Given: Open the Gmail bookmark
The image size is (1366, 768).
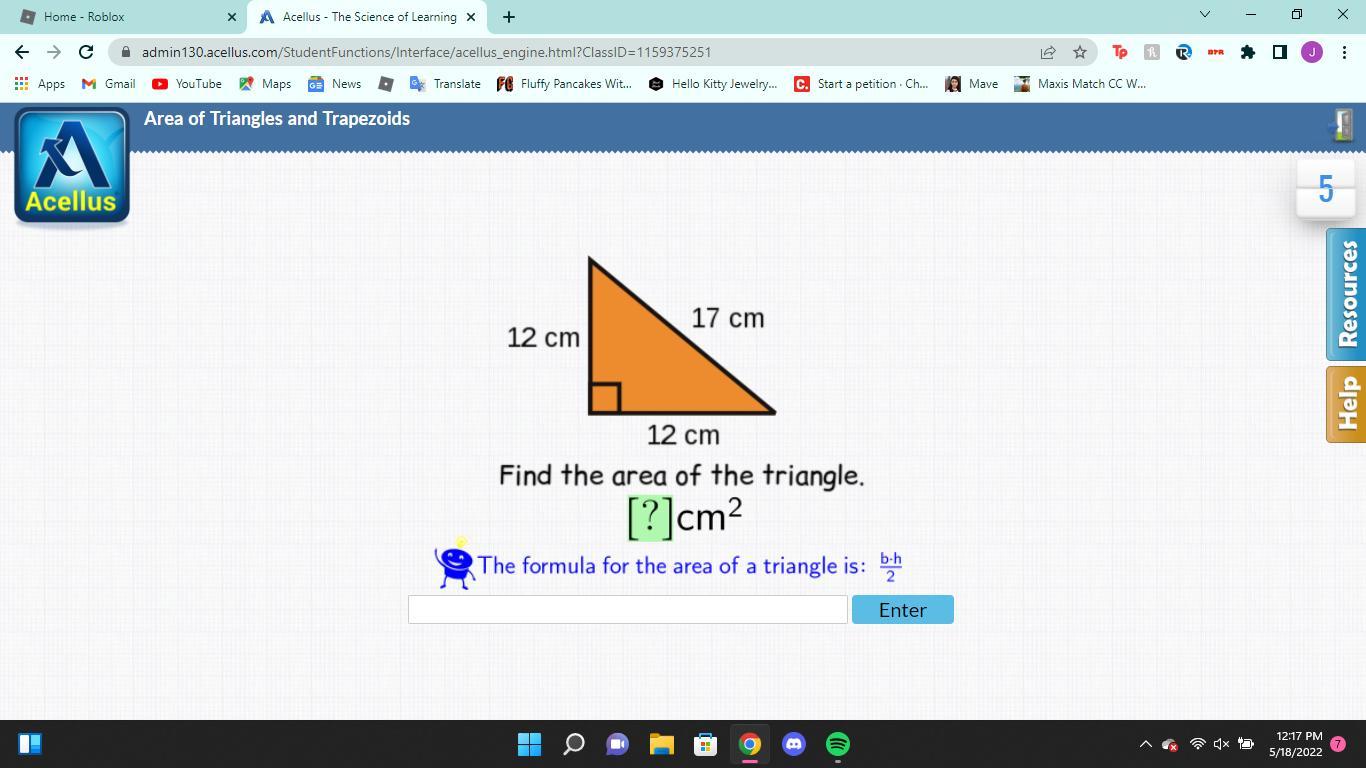Looking at the screenshot, I should point(108,84).
